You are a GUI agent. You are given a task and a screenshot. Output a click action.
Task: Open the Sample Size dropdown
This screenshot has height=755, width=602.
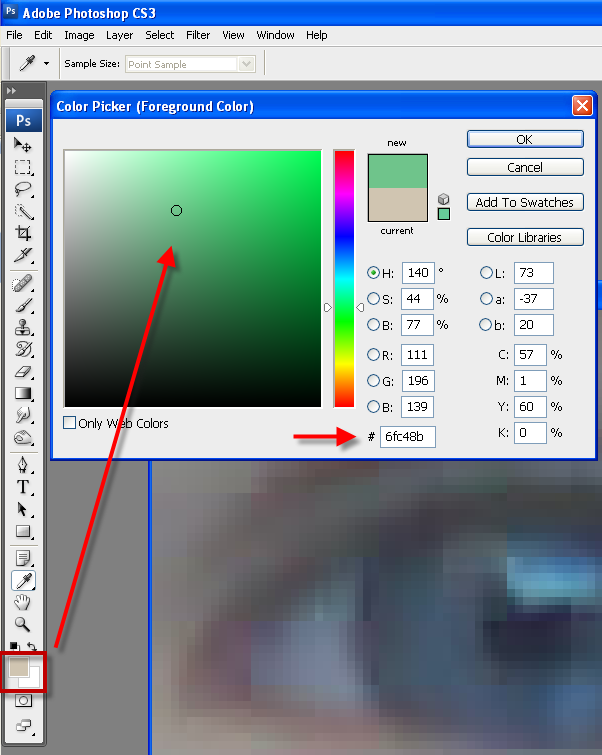pos(247,64)
